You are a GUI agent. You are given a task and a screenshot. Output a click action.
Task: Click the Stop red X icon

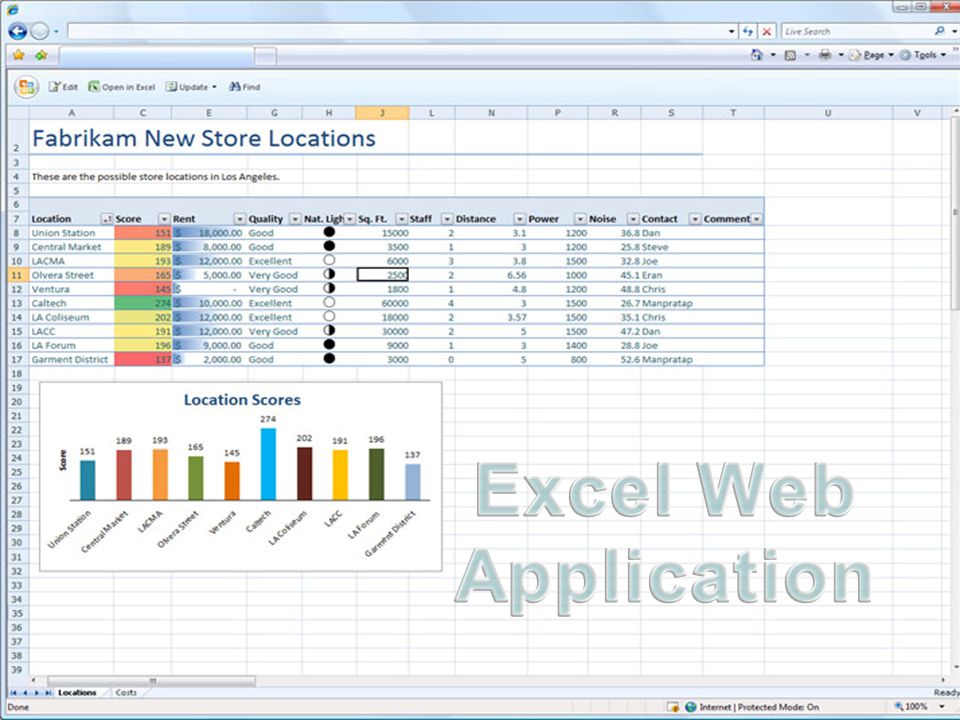coord(767,31)
